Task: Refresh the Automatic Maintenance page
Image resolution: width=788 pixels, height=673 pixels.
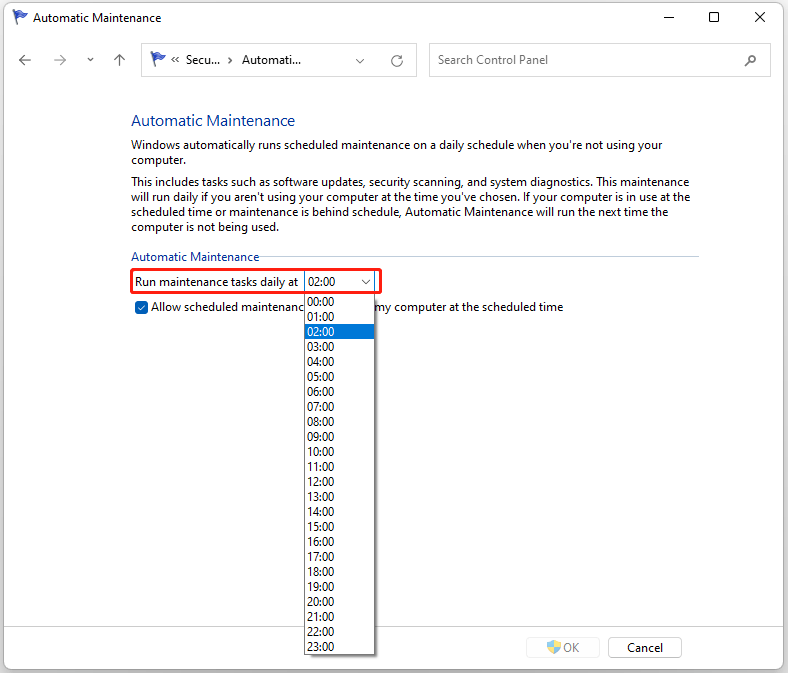Action: click(397, 61)
